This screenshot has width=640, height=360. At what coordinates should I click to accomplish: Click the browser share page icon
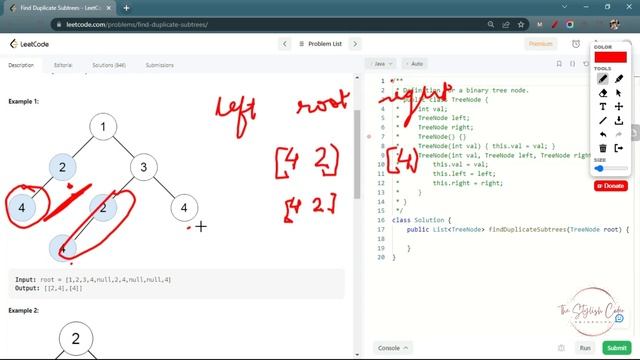(506, 24)
